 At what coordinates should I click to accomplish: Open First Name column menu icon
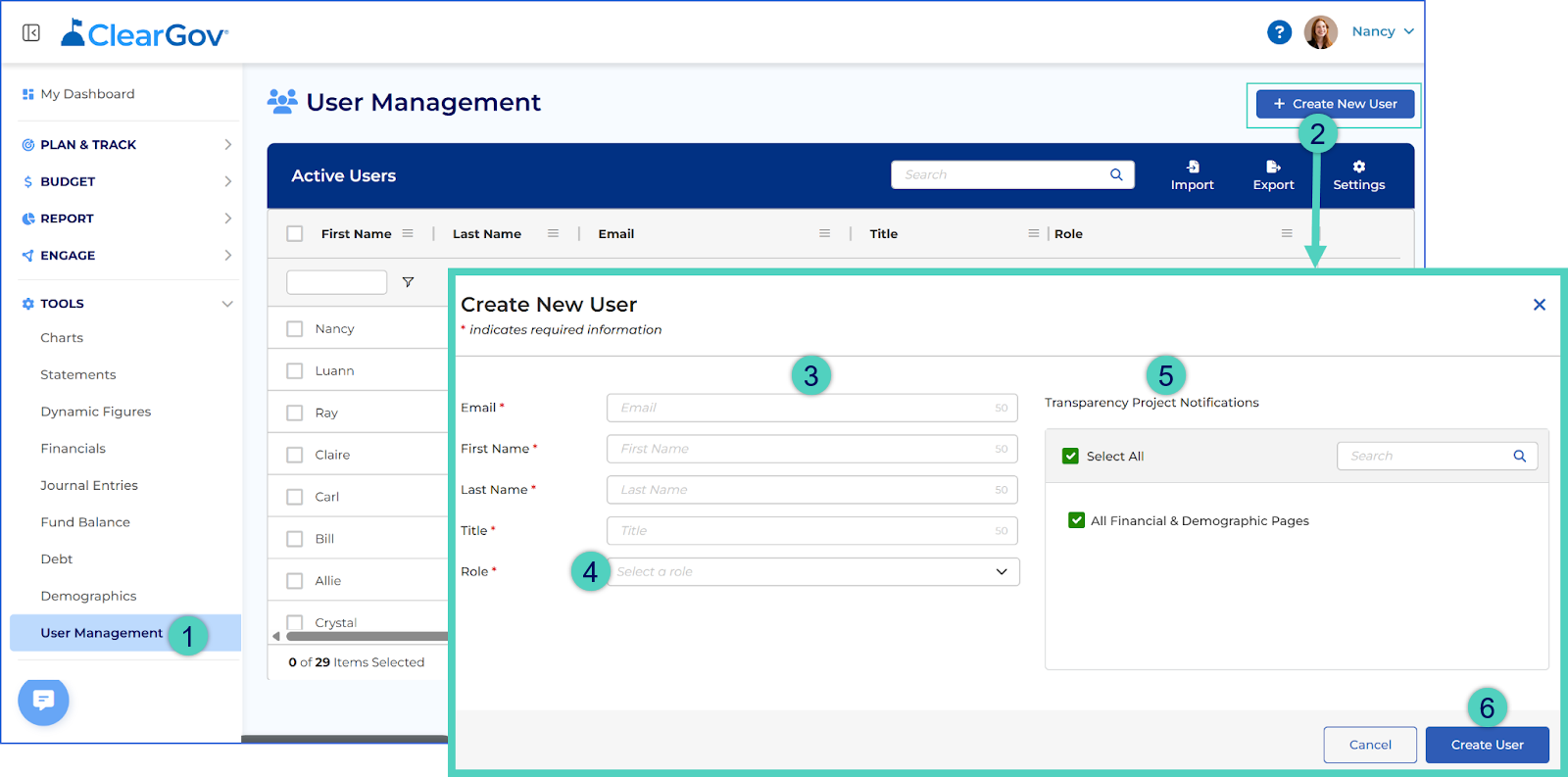(408, 233)
